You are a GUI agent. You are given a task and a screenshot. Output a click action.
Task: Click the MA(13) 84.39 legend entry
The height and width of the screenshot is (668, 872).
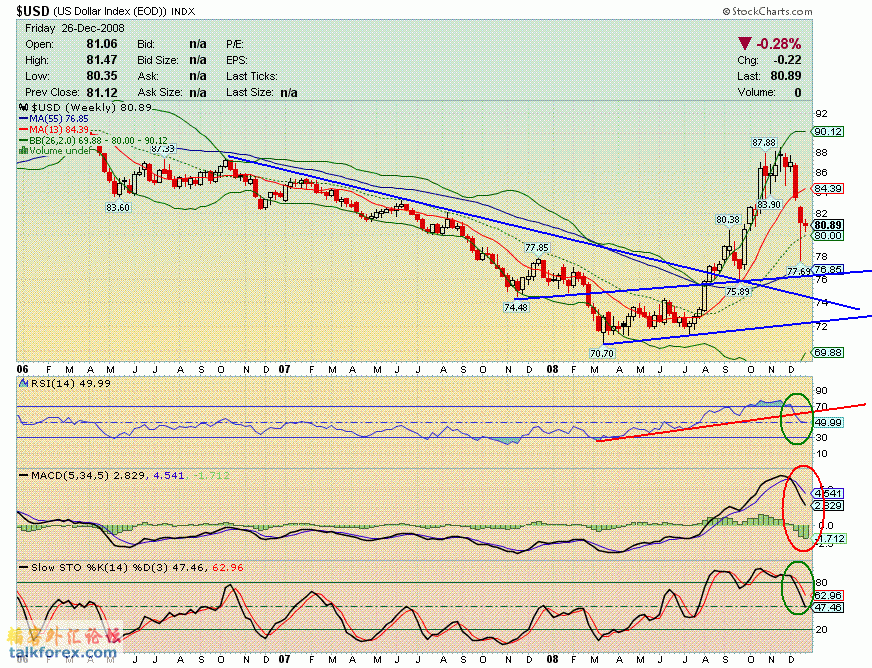[54, 130]
